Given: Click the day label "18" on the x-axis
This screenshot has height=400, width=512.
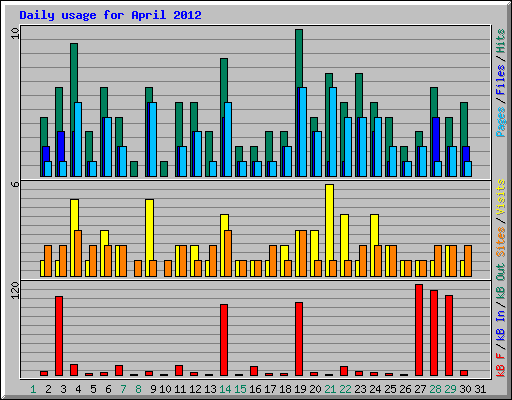Looking at the screenshot, I should (x=285, y=389).
